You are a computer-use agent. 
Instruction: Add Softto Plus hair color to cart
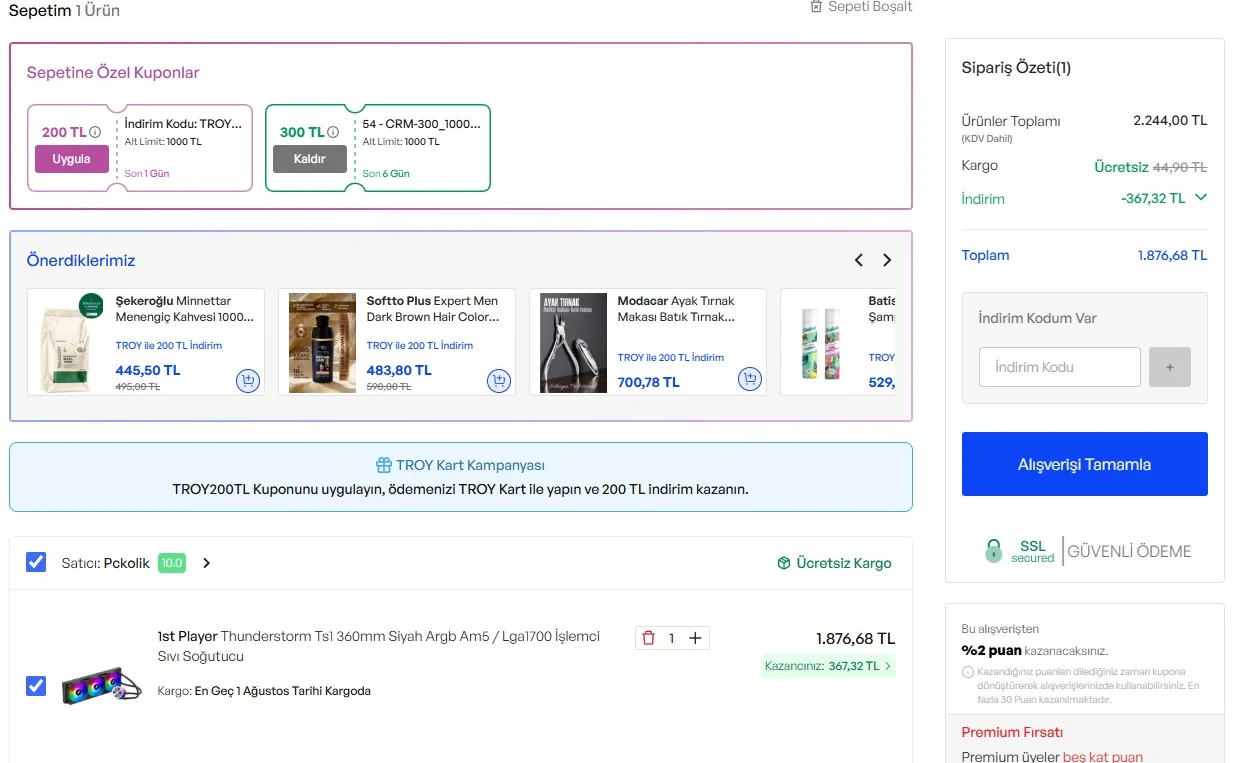tap(498, 380)
